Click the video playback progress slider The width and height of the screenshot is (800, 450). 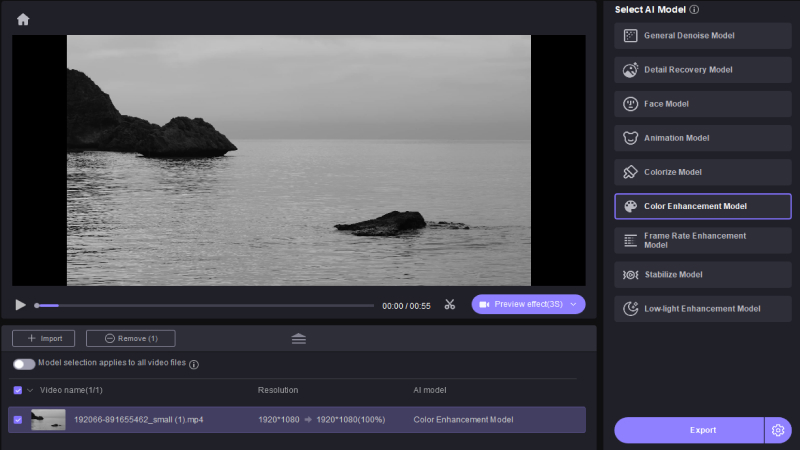point(205,305)
